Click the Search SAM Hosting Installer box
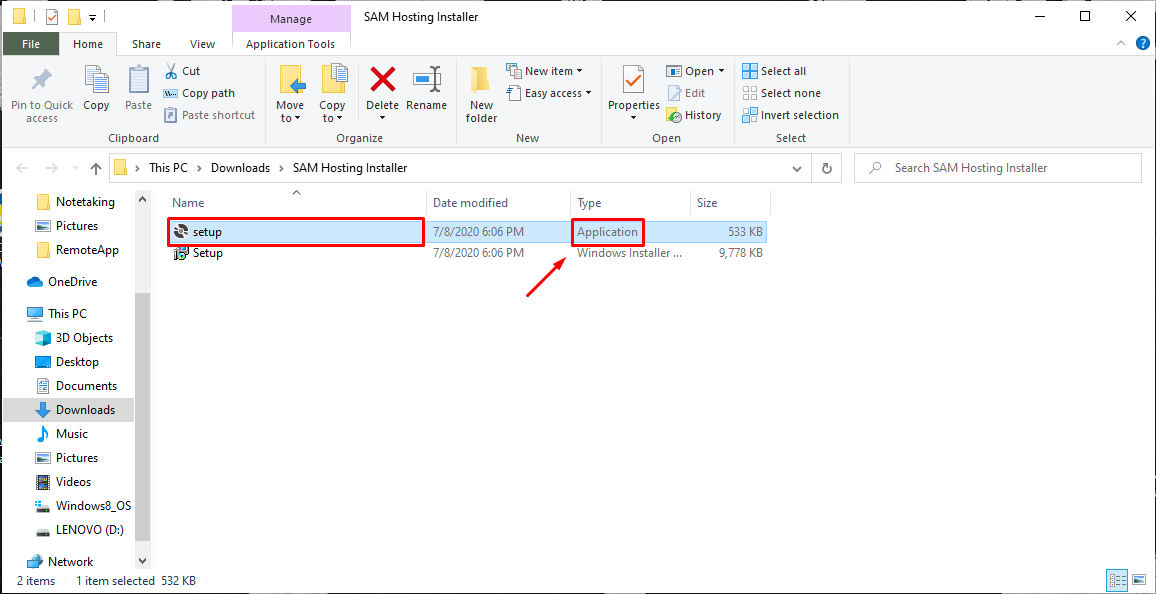 click(x=997, y=168)
